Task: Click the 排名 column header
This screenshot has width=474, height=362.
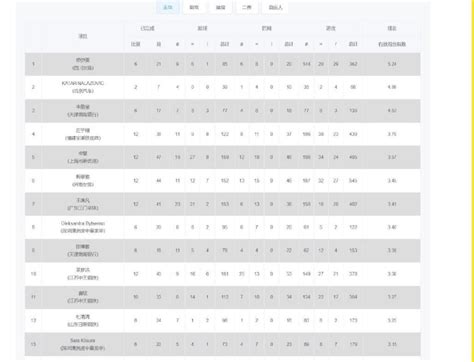Action: click(392, 28)
